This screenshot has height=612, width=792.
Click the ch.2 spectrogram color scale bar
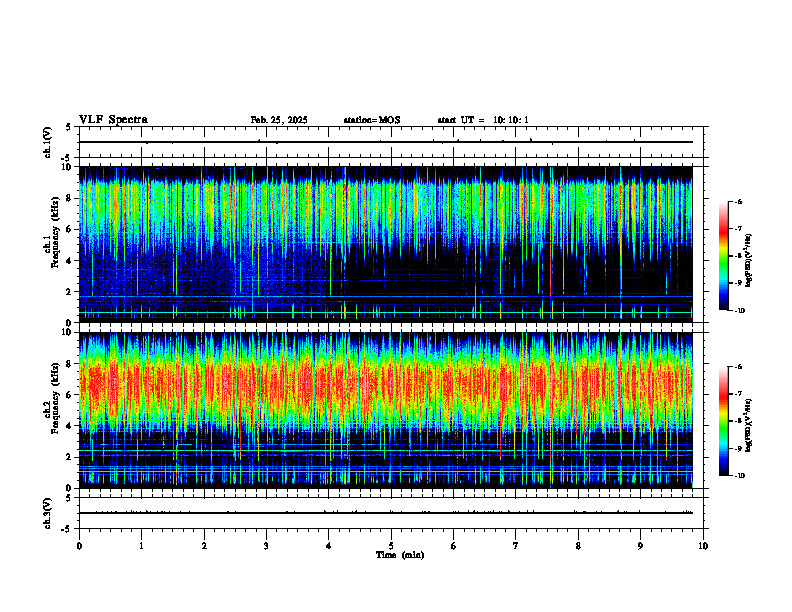tap(724, 421)
